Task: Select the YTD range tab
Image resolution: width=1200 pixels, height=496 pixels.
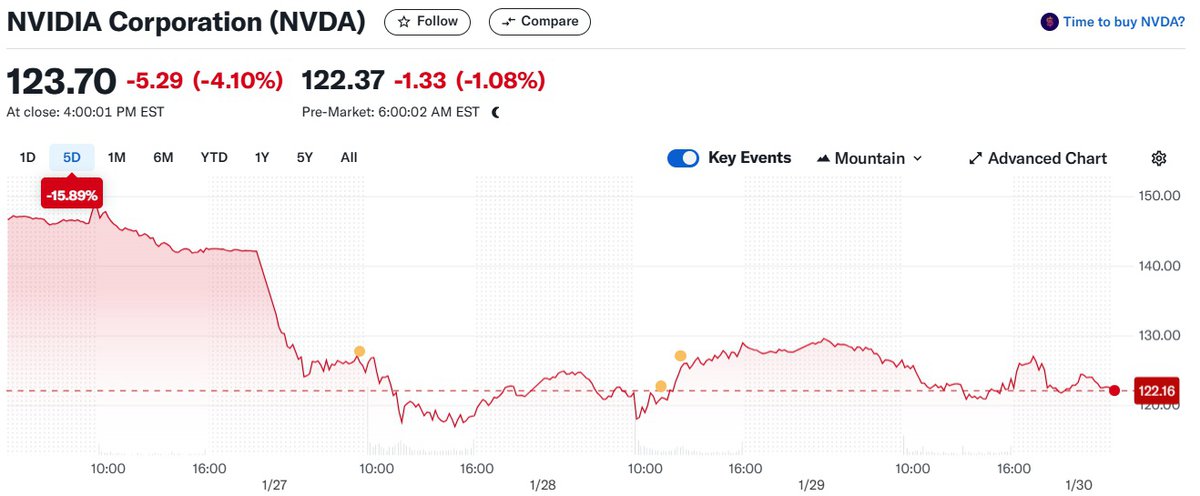Action: (x=214, y=157)
